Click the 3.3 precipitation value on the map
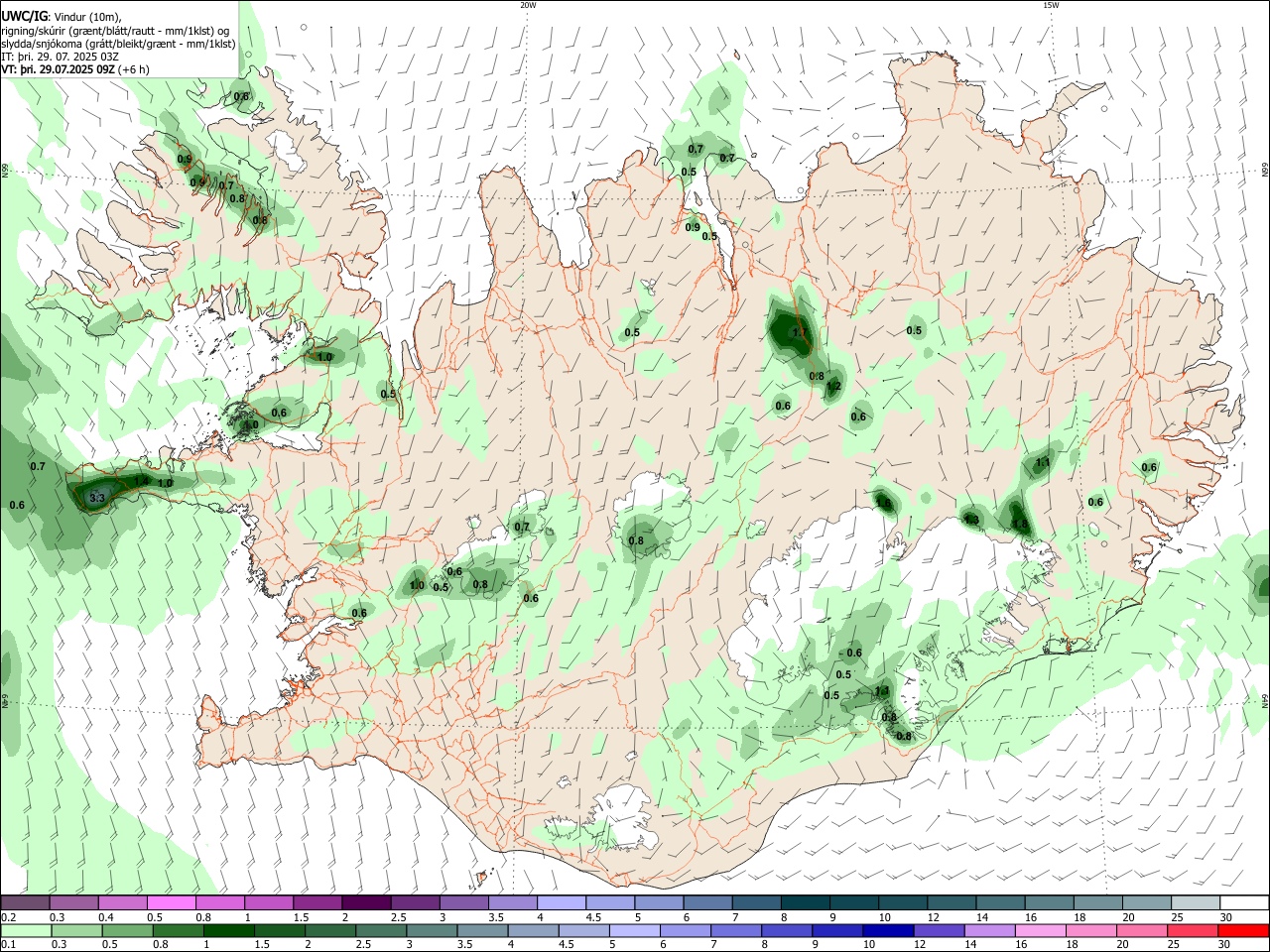 [x=97, y=498]
